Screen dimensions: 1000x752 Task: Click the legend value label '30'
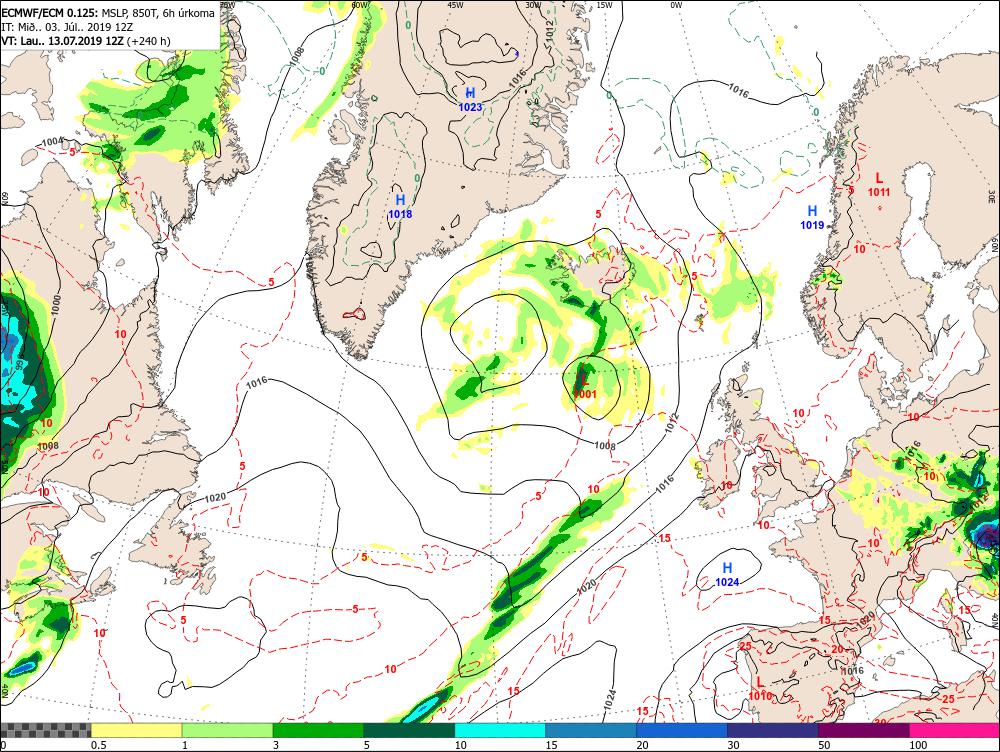(733, 745)
